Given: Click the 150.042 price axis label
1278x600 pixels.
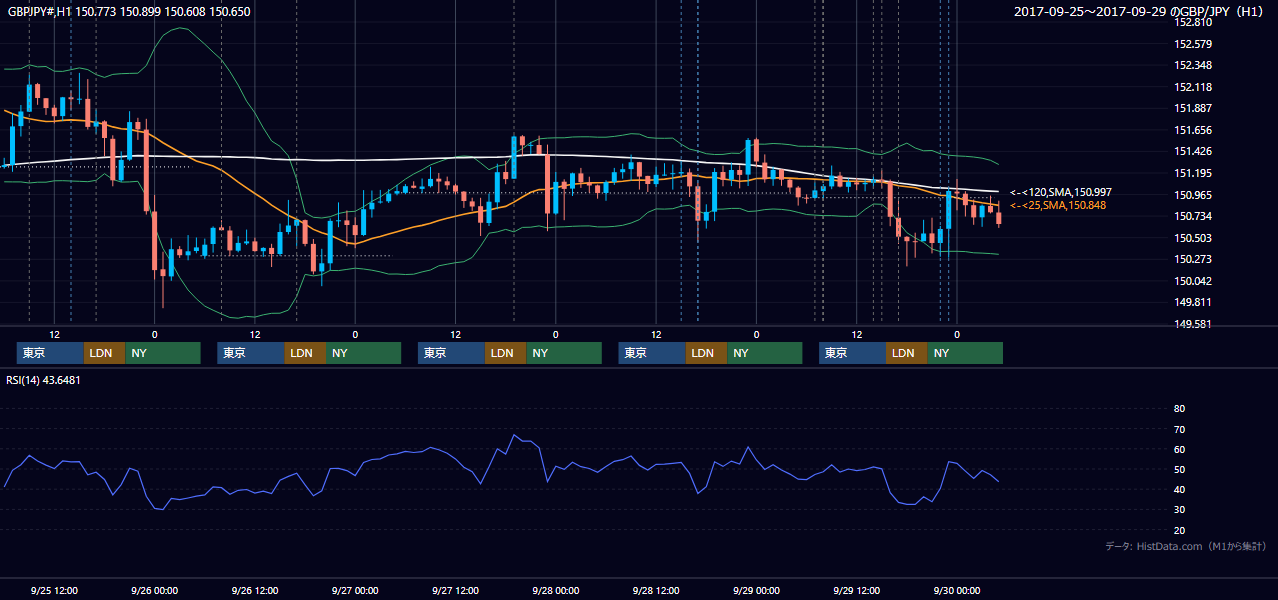Looking at the screenshot, I should click(x=1193, y=282).
